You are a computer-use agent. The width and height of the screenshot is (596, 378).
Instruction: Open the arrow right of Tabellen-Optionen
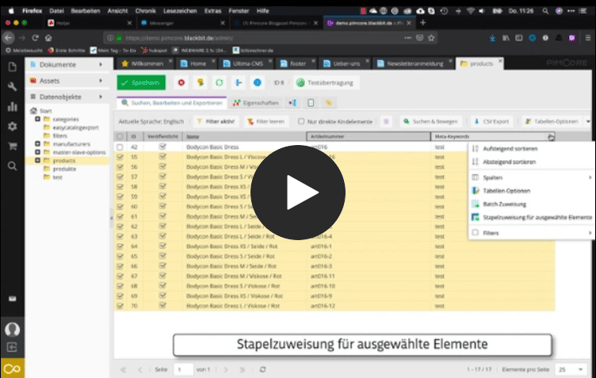pyautogui.click(x=588, y=121)
